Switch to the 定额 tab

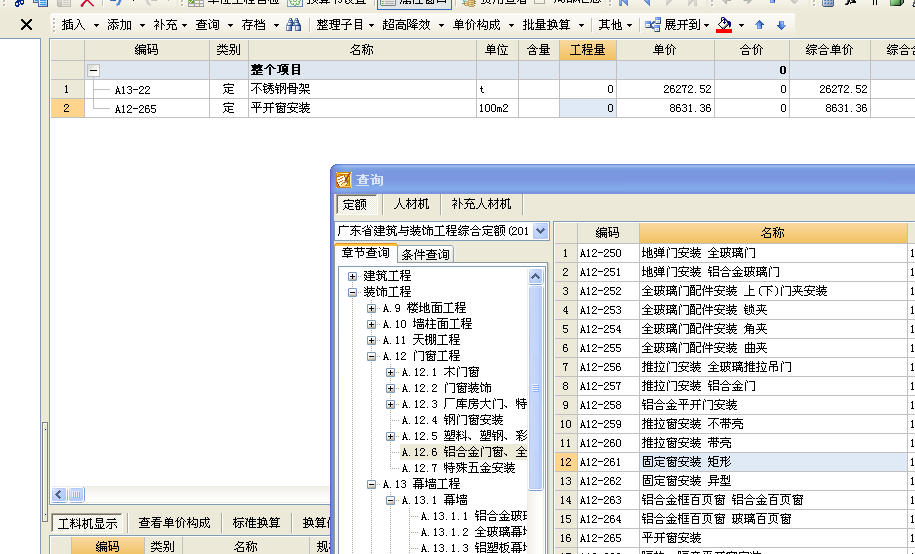click(x=355, y=204)
